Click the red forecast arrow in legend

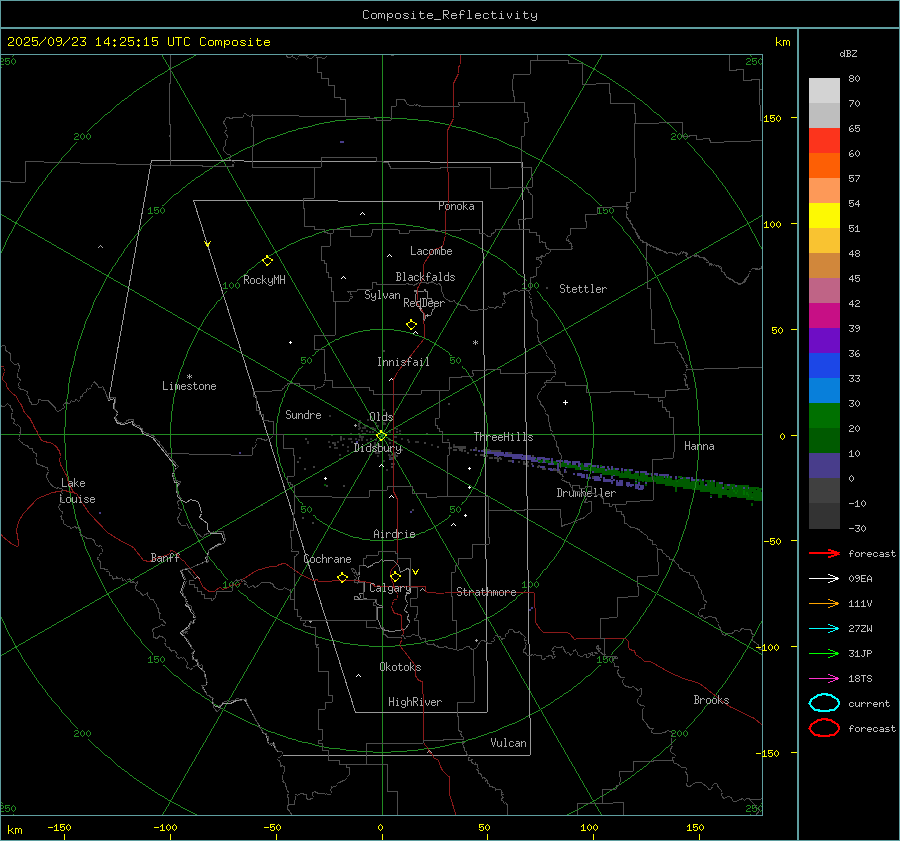(x=824, y=554)
